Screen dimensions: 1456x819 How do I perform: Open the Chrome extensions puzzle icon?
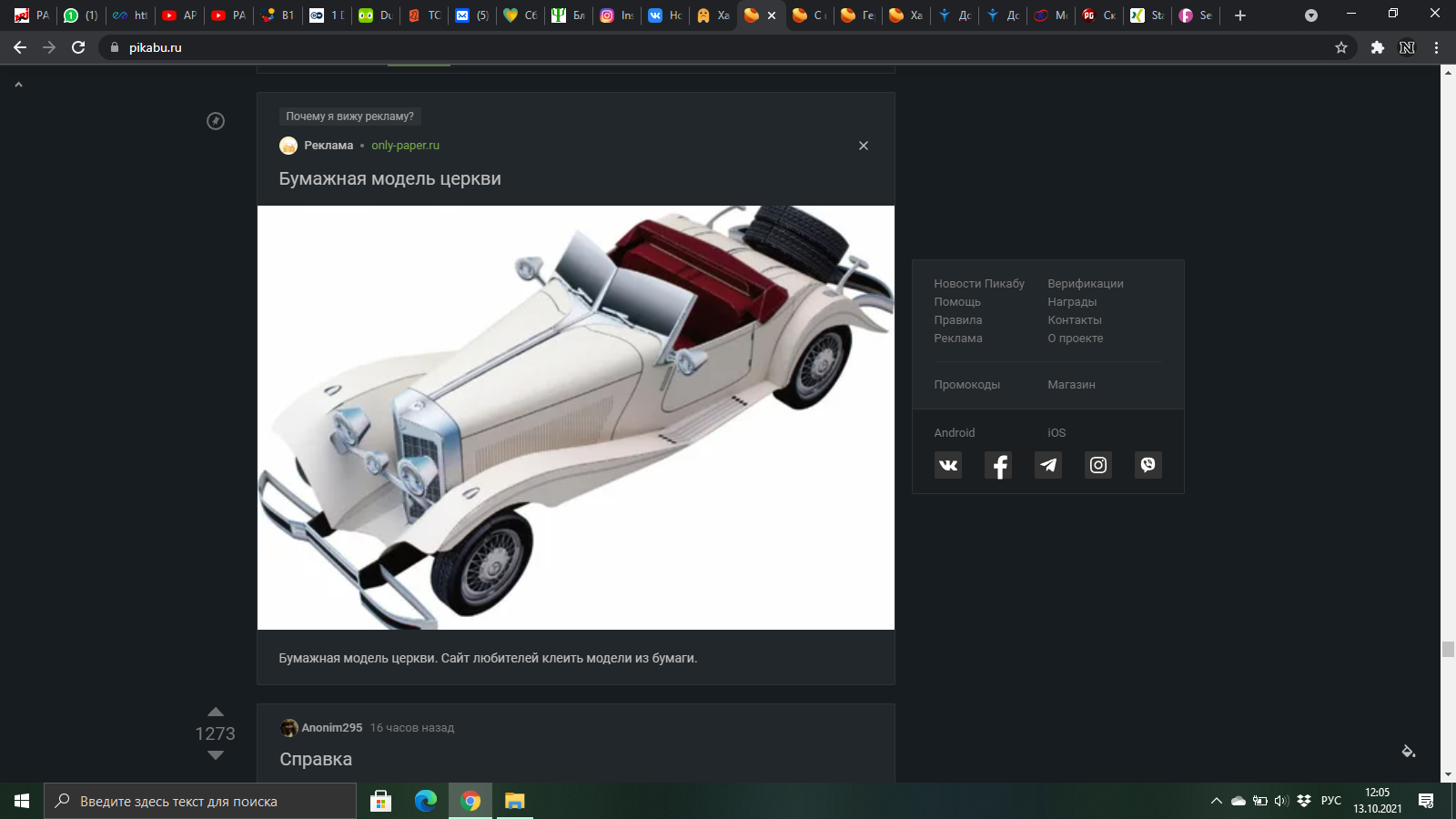point(1378,47)
